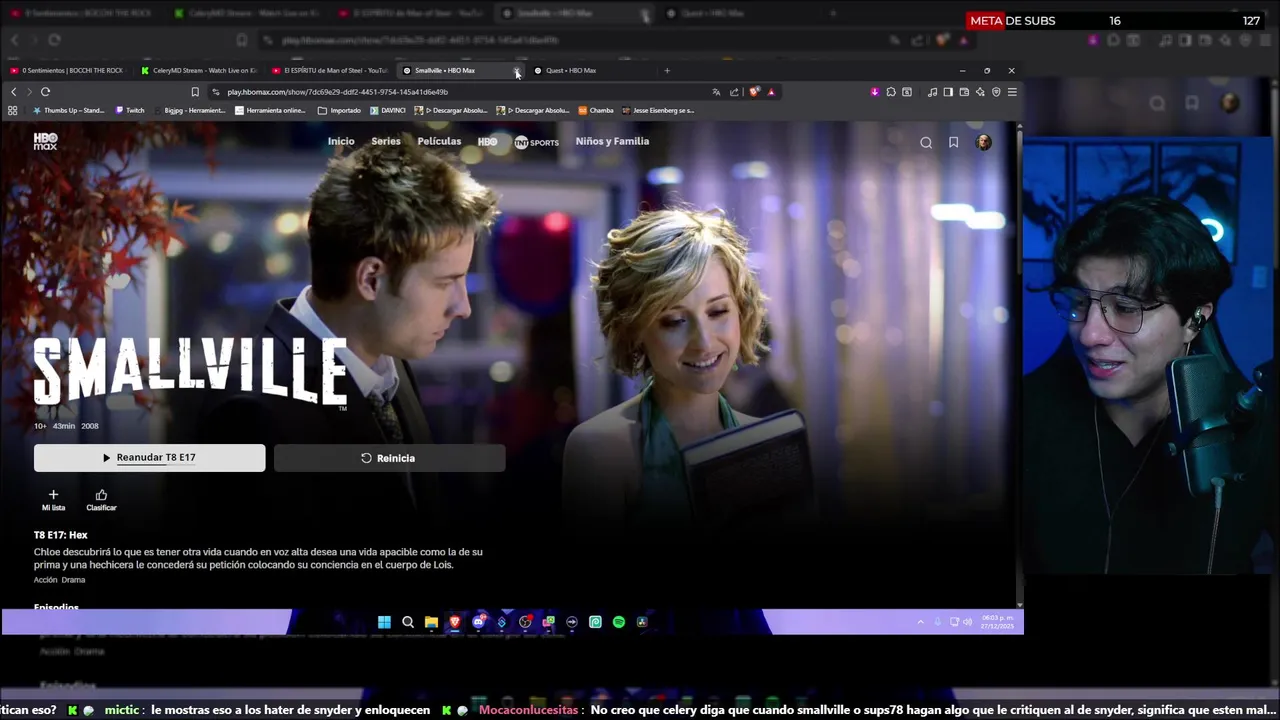Open the Películas menu item
Screen dimensions: 1280x720
[439, 141]
